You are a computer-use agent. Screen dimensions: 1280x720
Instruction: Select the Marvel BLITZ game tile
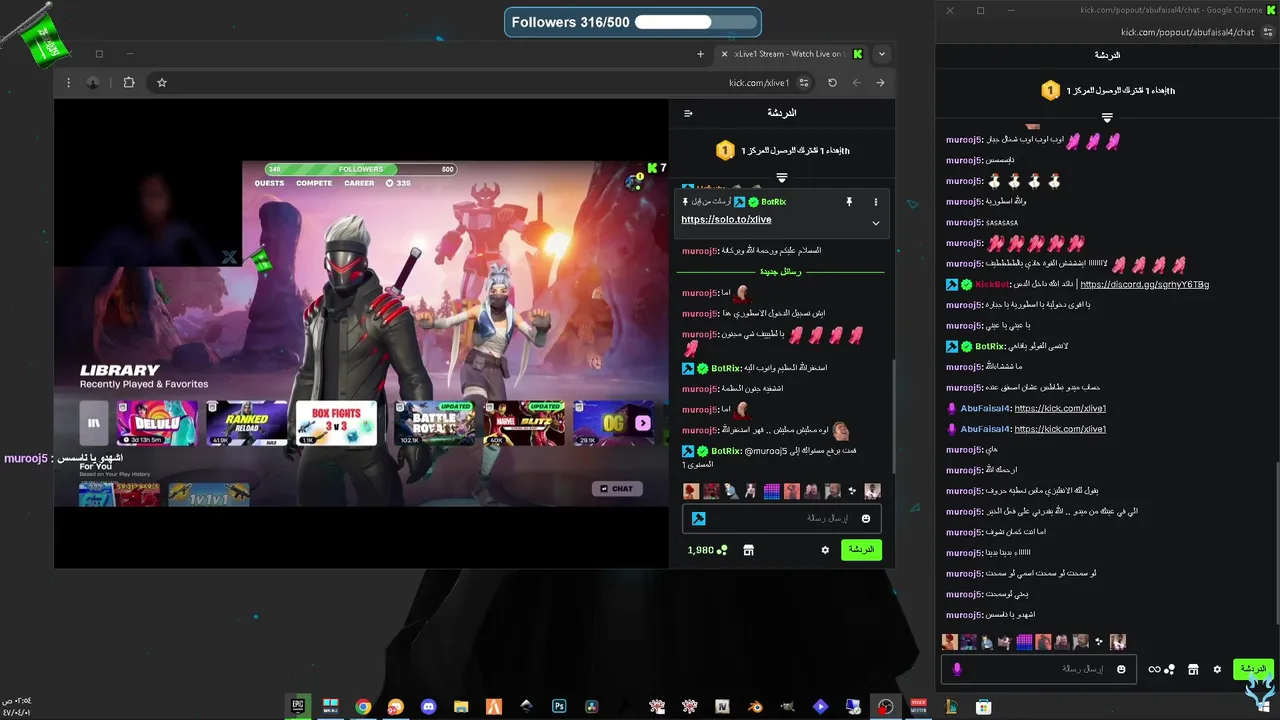pos(524,423)
